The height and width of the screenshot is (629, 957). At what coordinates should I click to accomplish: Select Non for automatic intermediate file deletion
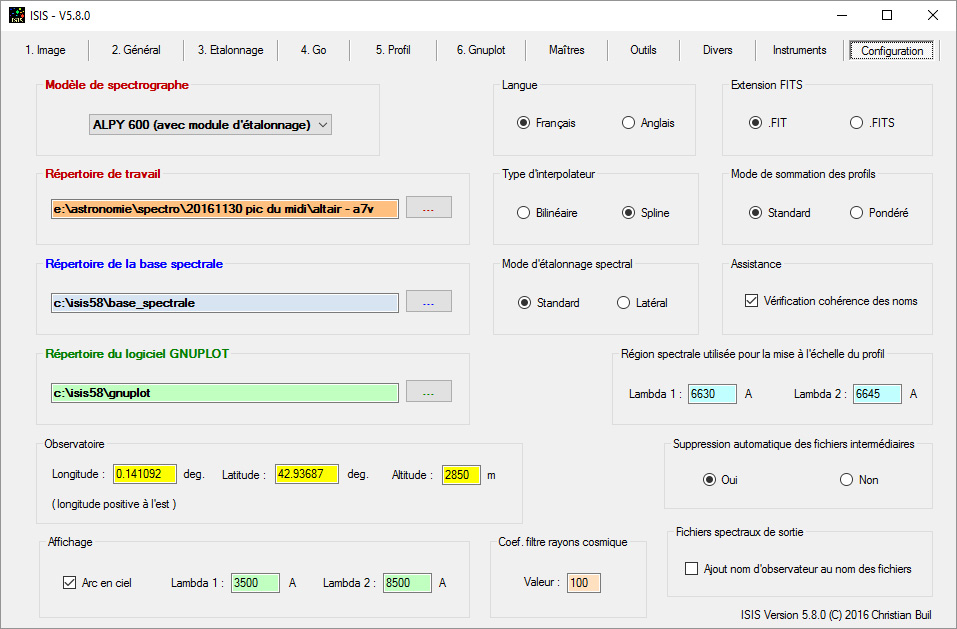(846, 480)
